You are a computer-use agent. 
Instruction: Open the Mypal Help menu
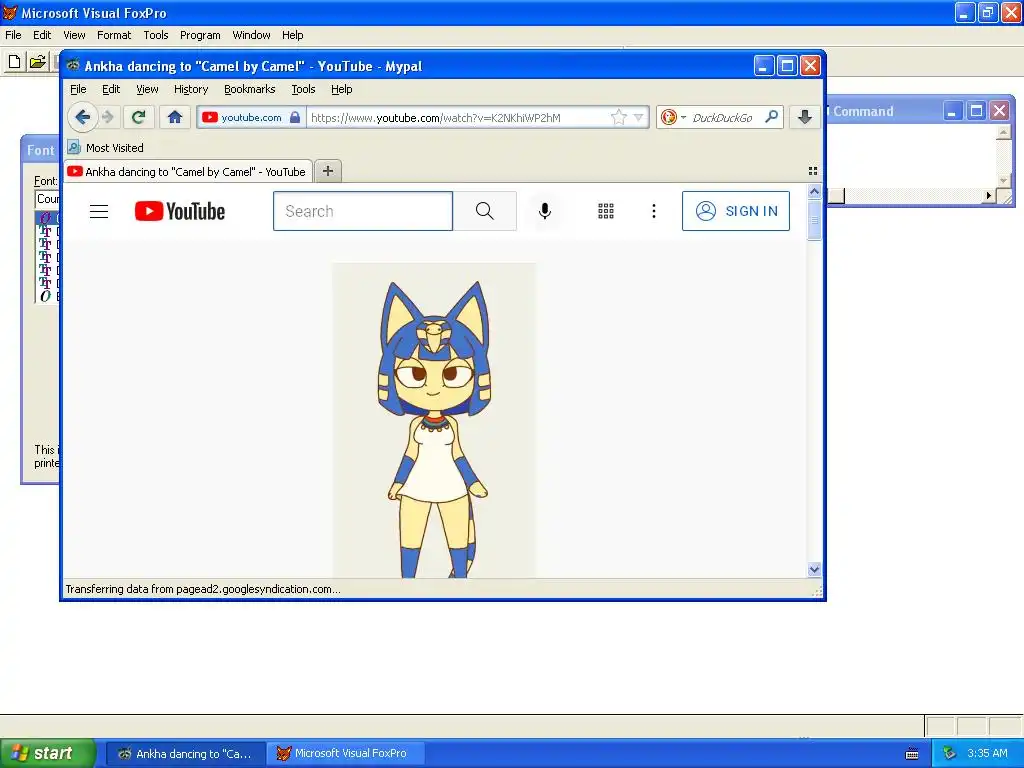coord(342,89)
